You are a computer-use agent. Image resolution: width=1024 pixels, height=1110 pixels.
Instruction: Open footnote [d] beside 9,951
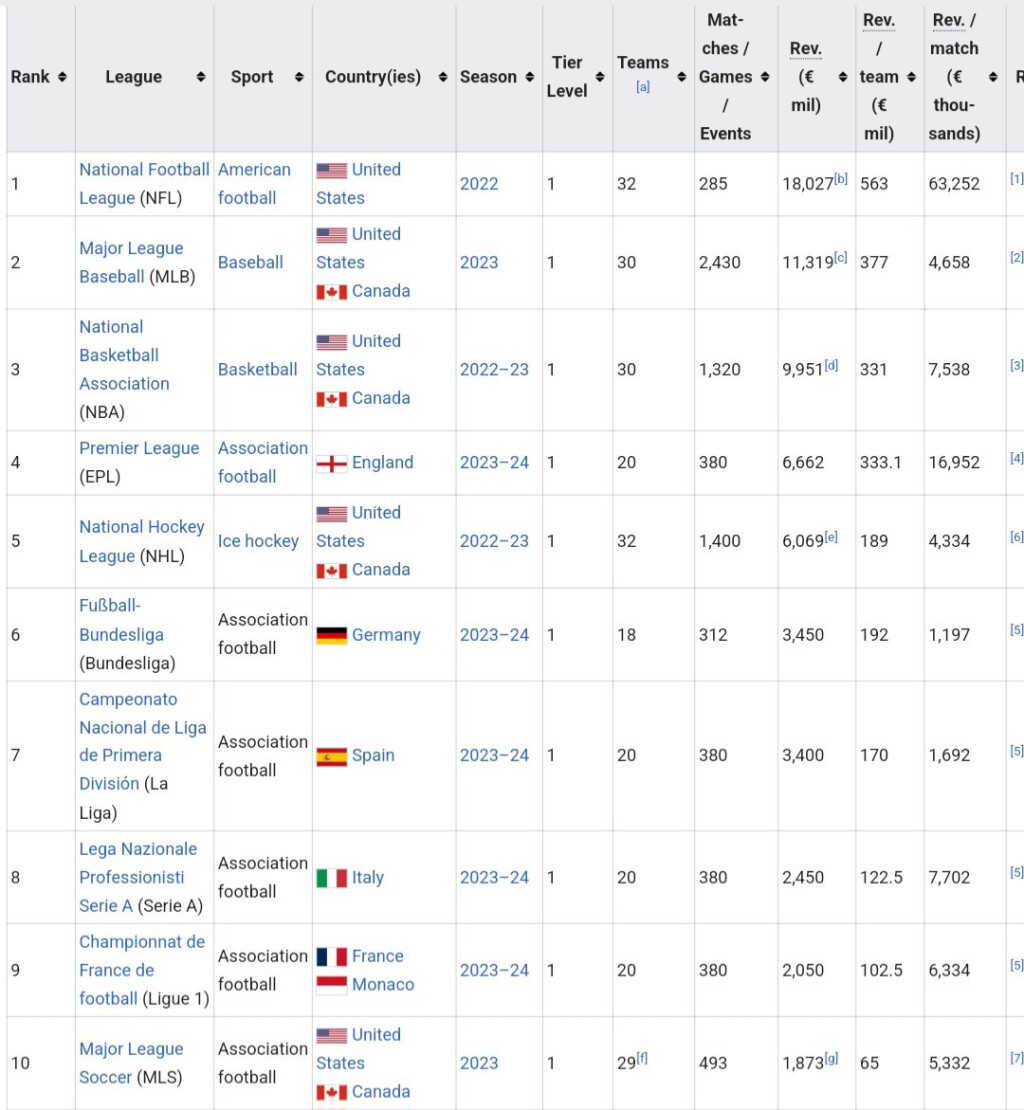point(831,365)
